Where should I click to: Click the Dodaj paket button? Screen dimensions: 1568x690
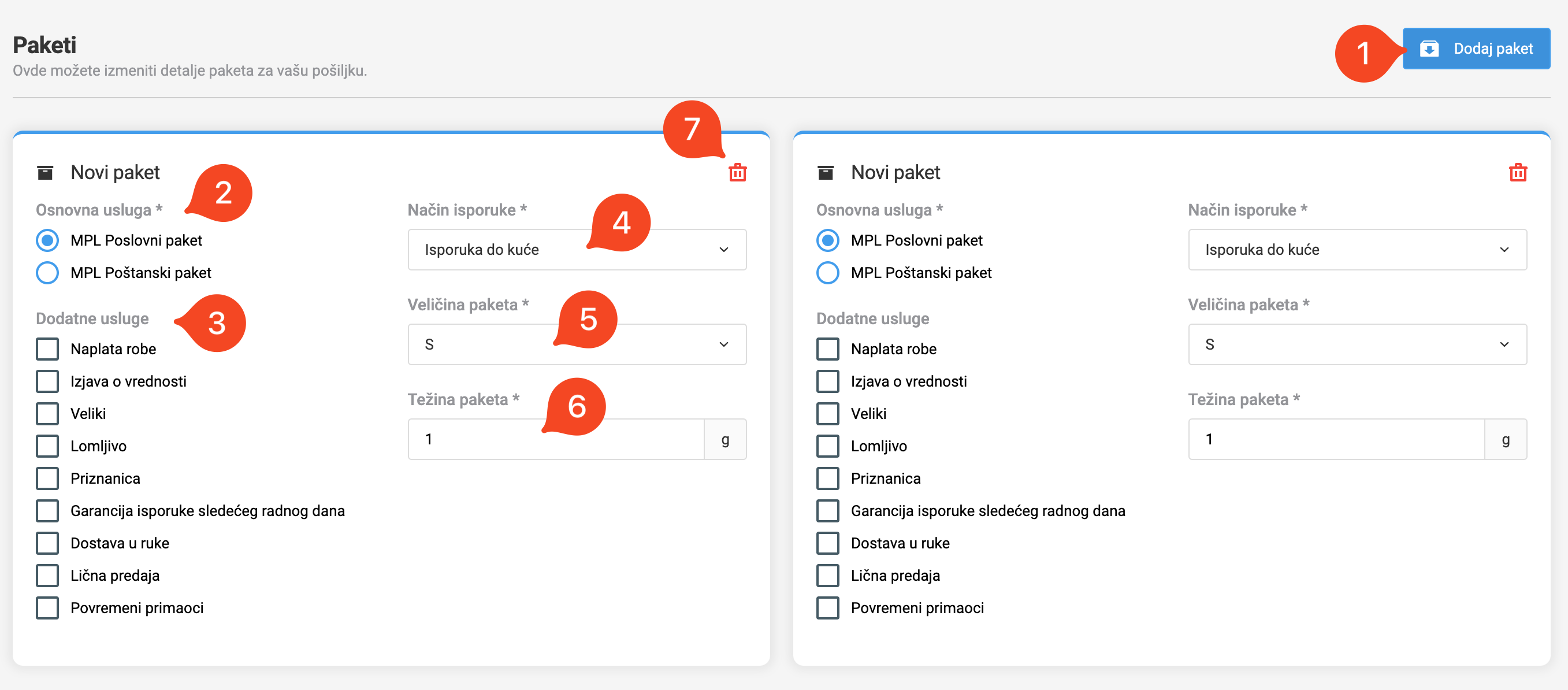click(1476, 49)
